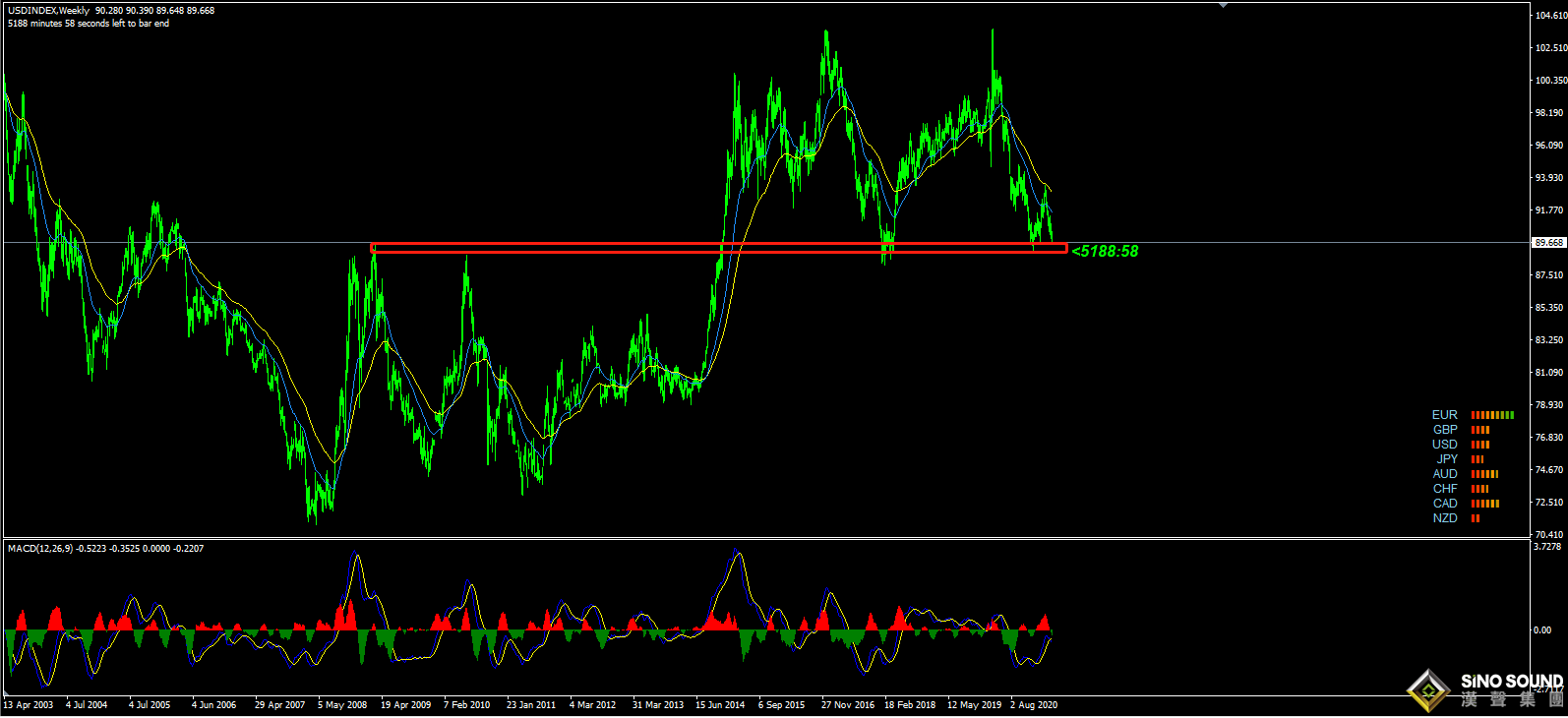The height and width of the screenshot is (718, 1568).
Task: Click the CHF currency label
Action: click(x=1445, y=489)
